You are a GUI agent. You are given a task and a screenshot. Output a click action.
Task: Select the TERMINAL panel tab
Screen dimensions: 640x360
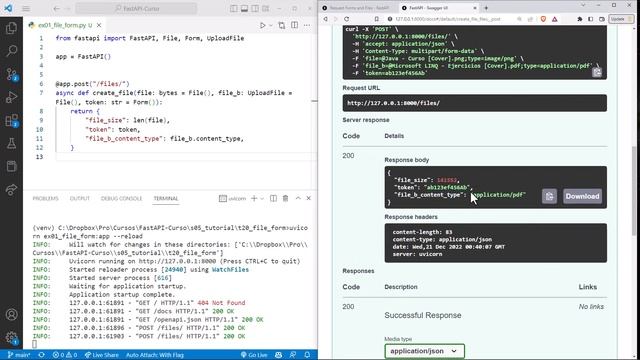click(x=166, y=198)
